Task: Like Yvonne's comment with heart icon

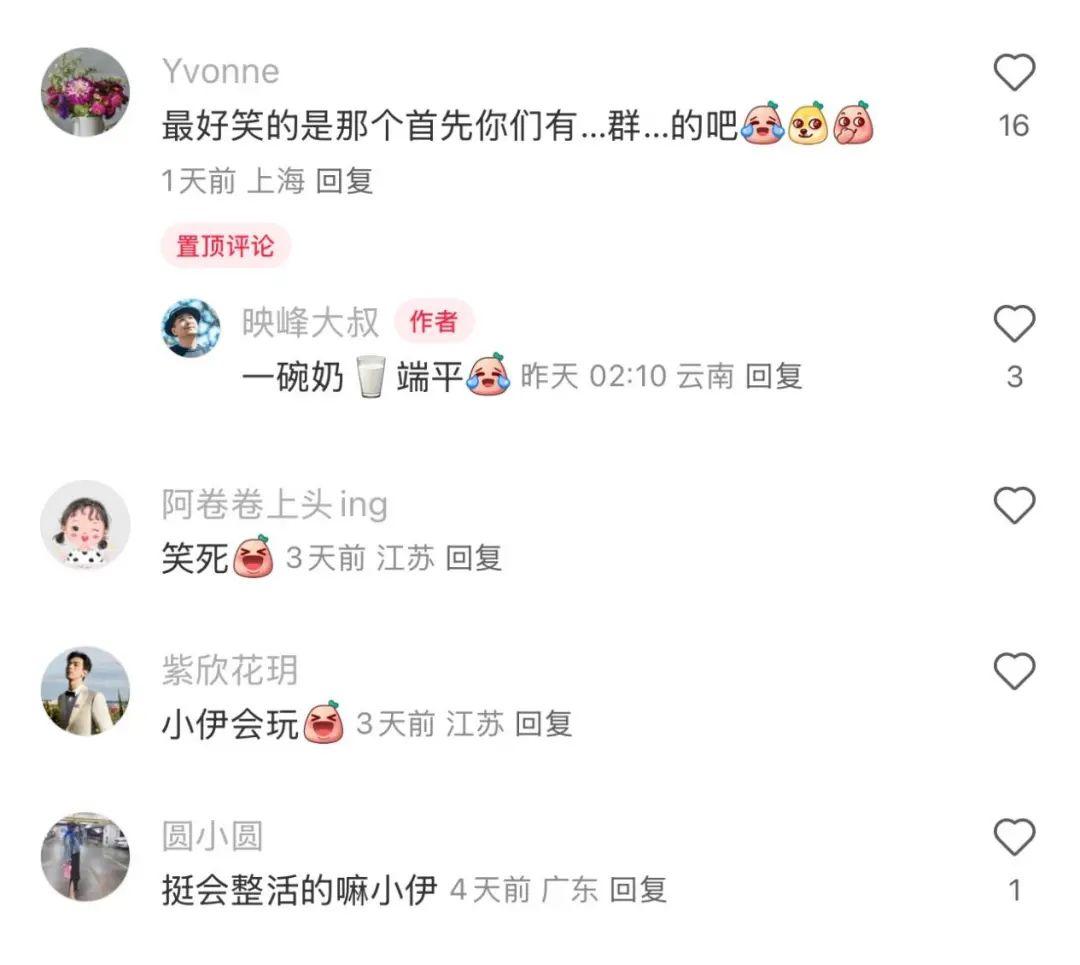Action: click(1014, 72)
